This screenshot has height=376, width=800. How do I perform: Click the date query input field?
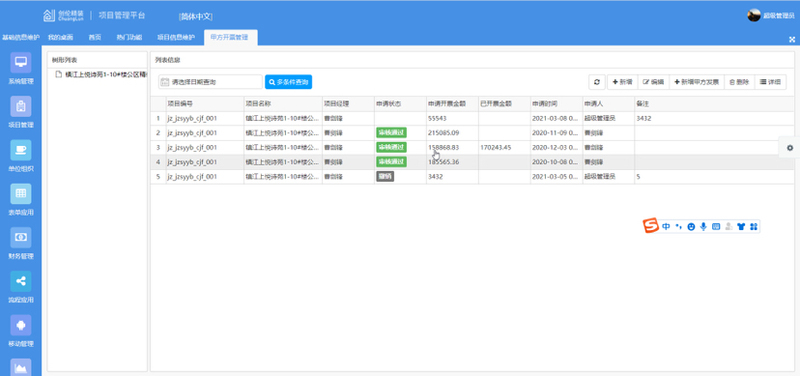(210, 82)
